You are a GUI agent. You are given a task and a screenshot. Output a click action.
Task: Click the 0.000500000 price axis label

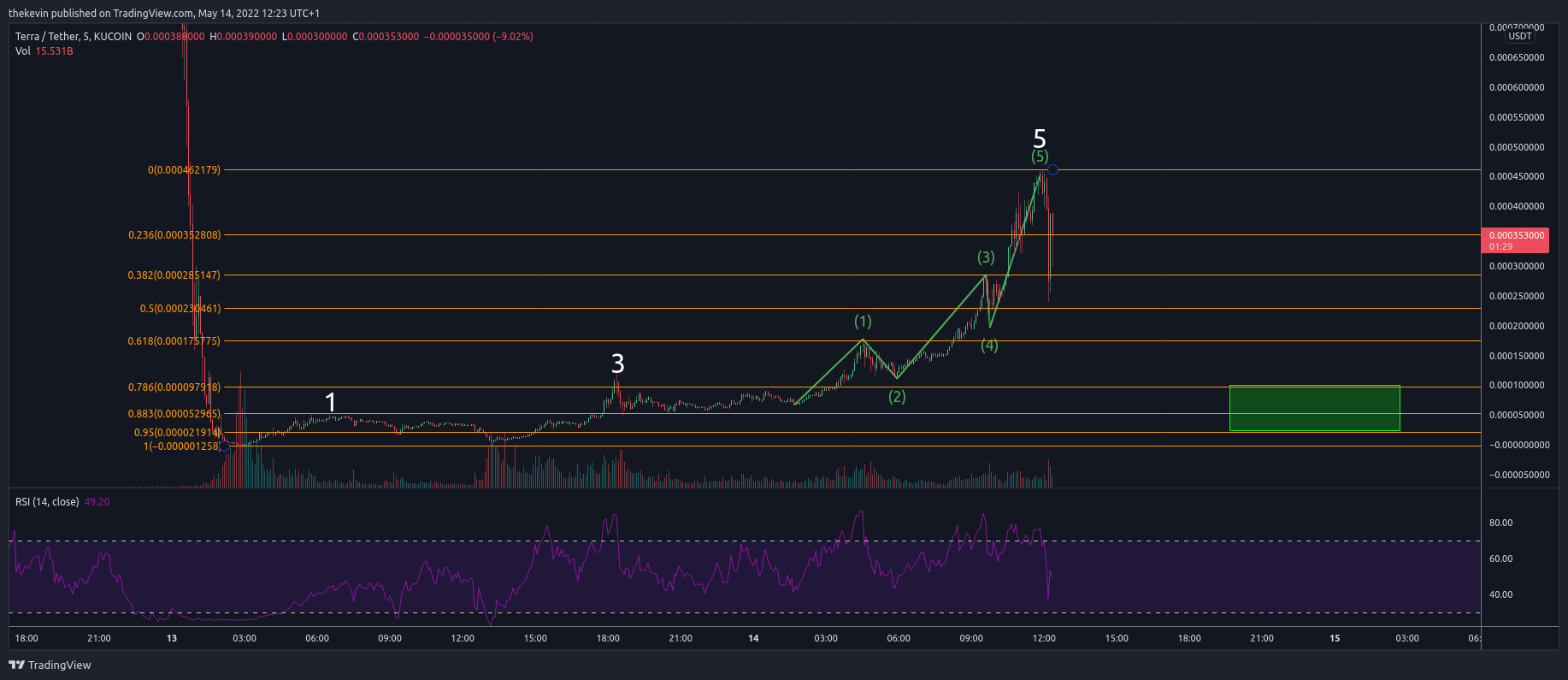[x=1517, y=148]
